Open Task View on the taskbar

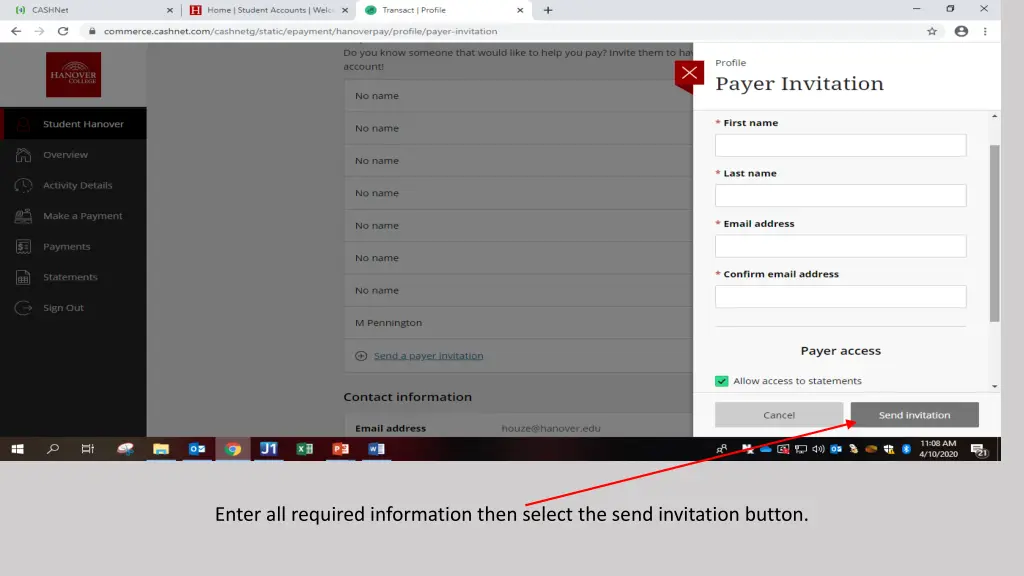point(88,449)
